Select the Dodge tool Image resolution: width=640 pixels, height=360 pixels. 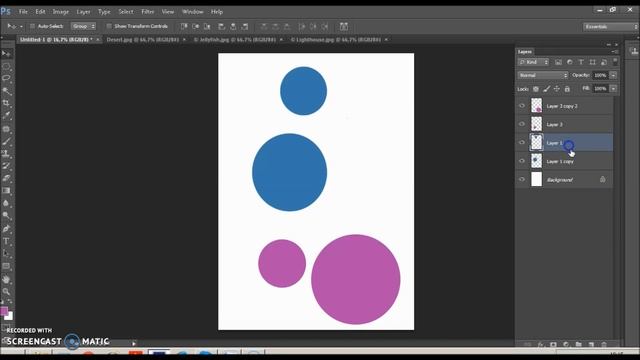(x=6, y=216)
